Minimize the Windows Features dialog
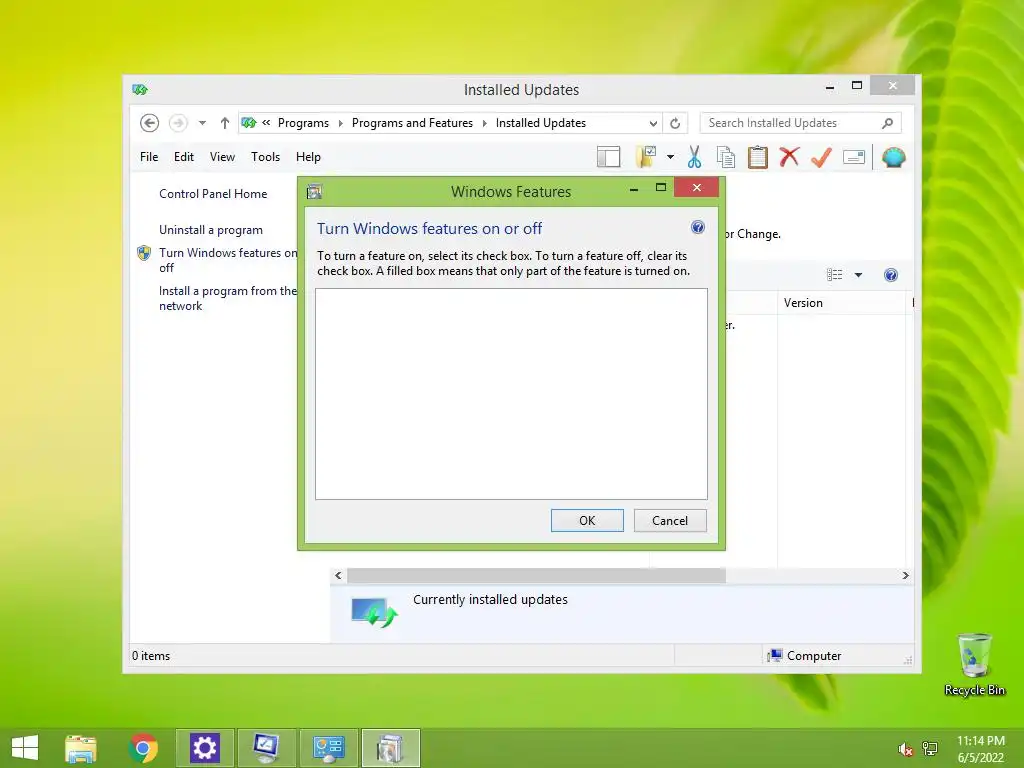Image resolution: width=1024 pixels, height=768 pixels. point(633,189)
